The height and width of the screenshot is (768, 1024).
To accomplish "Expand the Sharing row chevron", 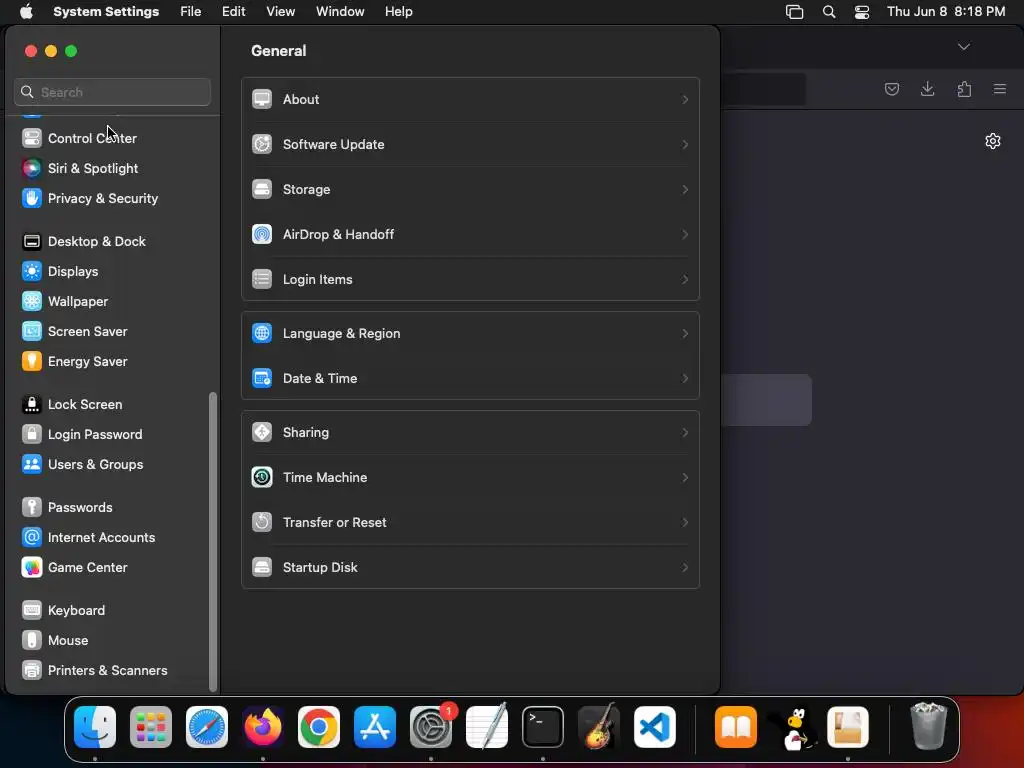I will 685,434.
